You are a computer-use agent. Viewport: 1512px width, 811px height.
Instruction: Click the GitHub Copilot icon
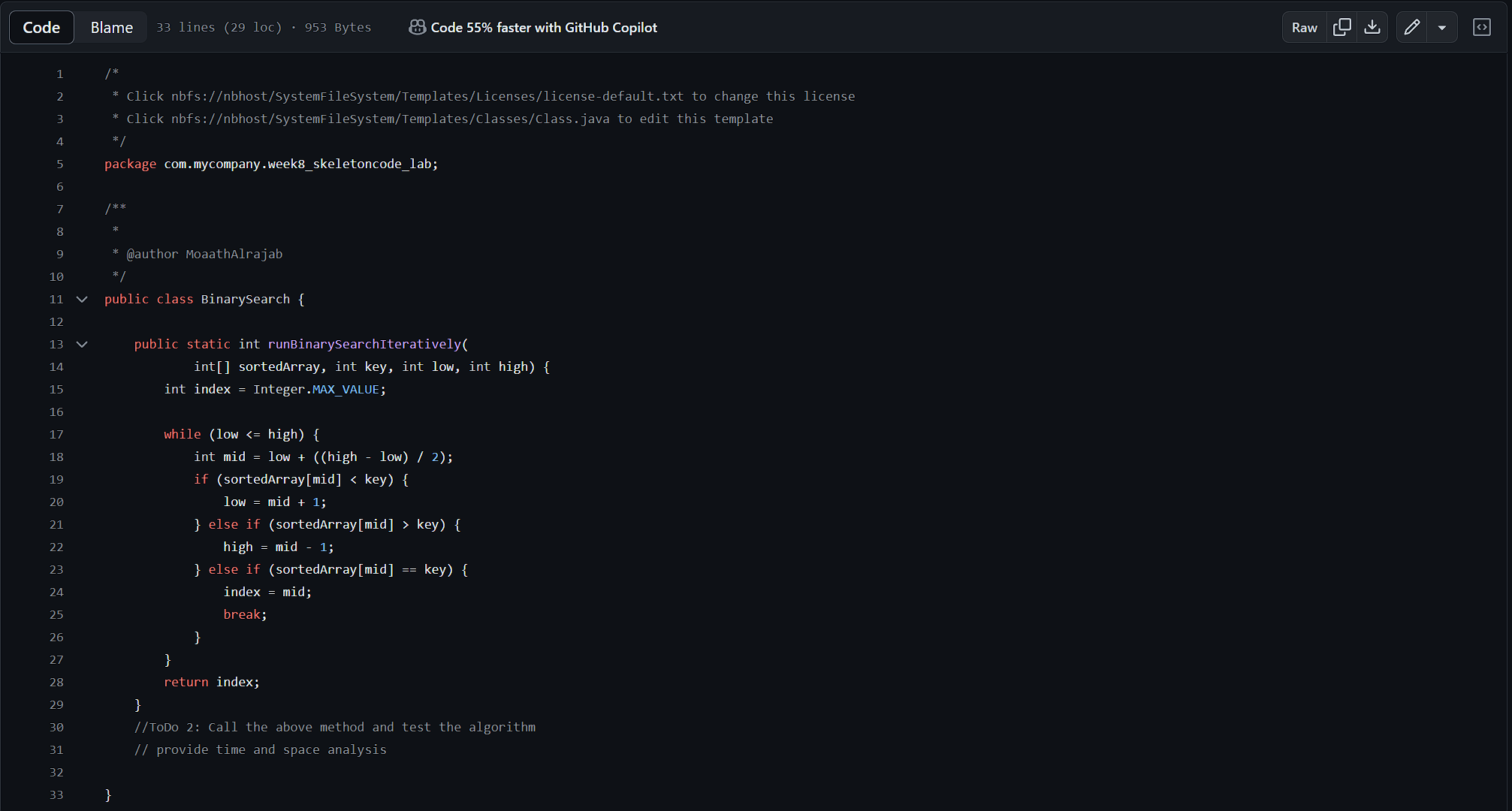coord(417,28)
